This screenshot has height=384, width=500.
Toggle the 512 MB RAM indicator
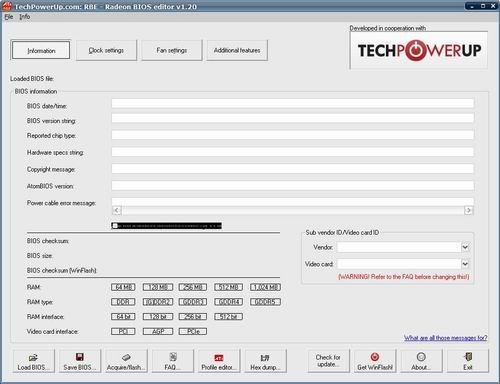pyautogui.click(x=228, y=287)
